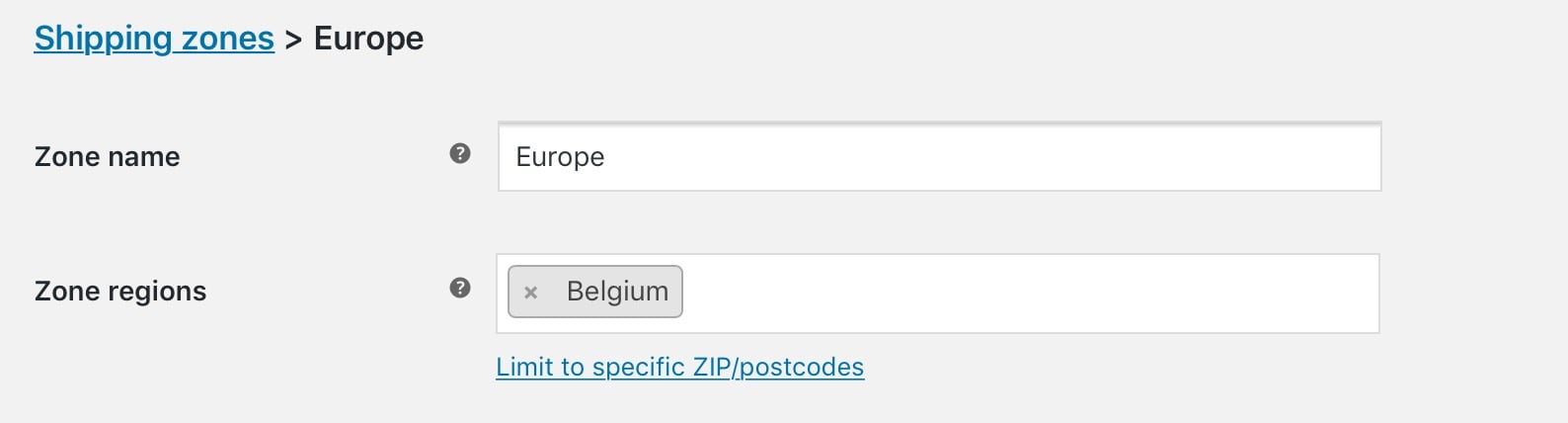1568x423 pixels.
Task: Follow the ZIP/postcodes restriction link
Action: coord(680,367)
